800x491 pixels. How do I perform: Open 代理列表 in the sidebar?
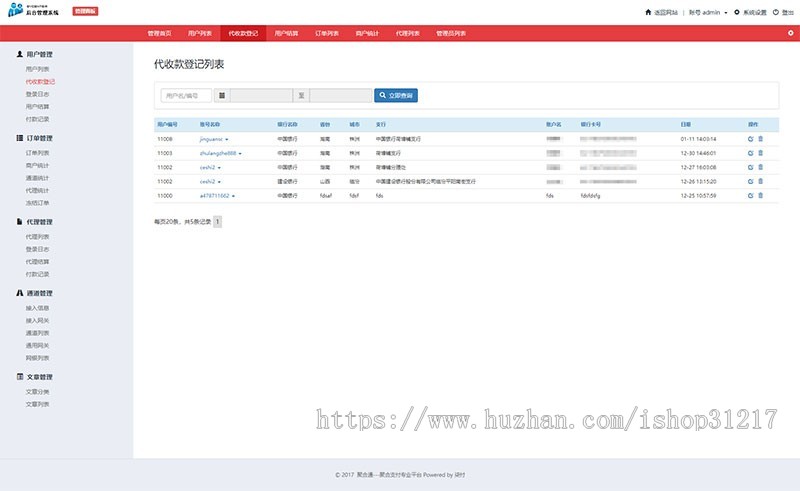[37, 237]
